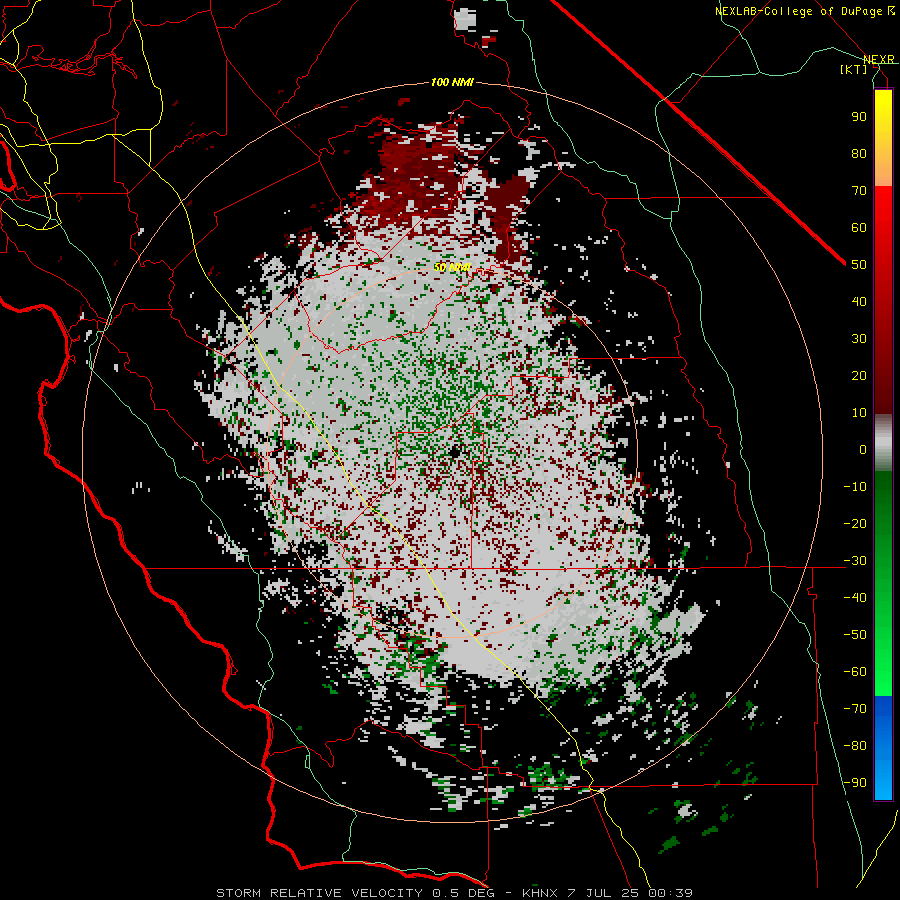Select the NEXR label above the legend
This screenshot has height=900, width=900.
coord(879,60)
